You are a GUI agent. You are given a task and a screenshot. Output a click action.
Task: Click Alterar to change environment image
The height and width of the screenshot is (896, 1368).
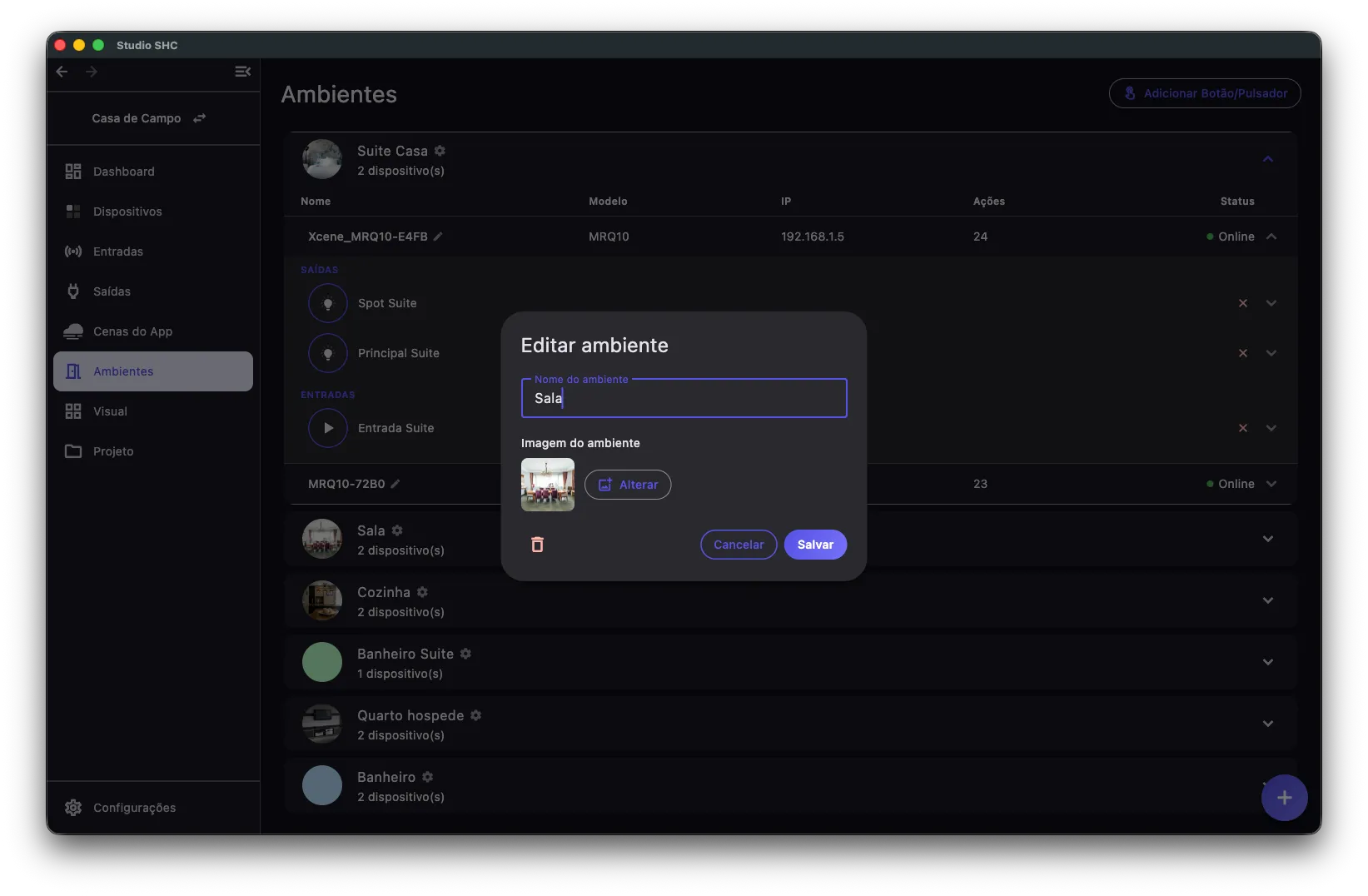628,485
